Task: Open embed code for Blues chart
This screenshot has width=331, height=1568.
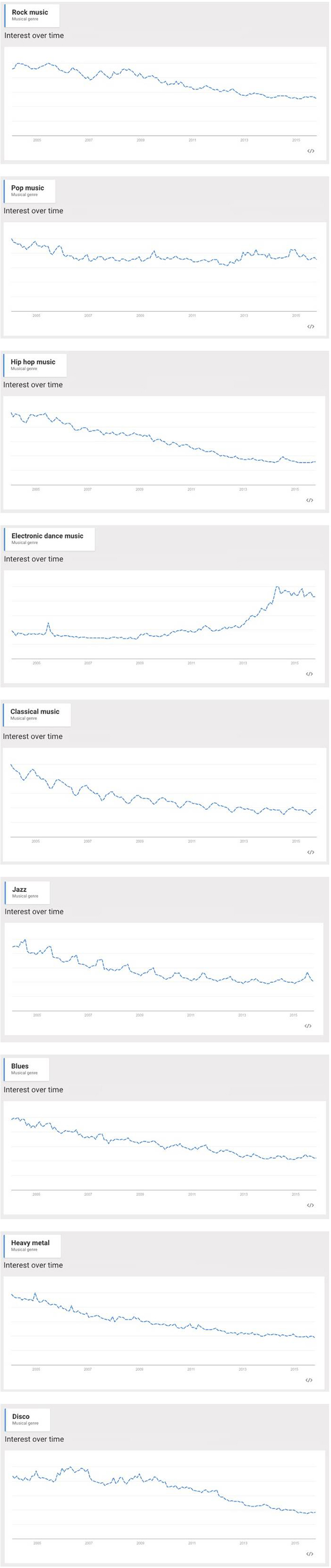Action: 310,1205
